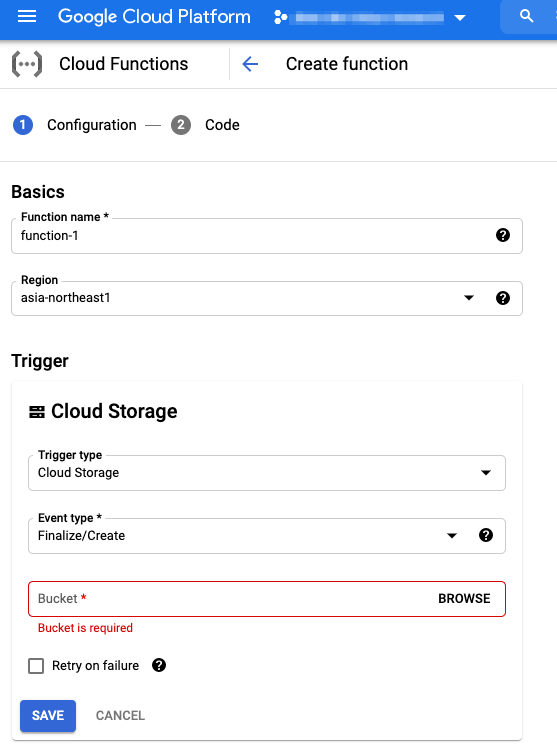Click BROWSE to choose a bucket
Screen dimensions: 557x752
point(464,599)
